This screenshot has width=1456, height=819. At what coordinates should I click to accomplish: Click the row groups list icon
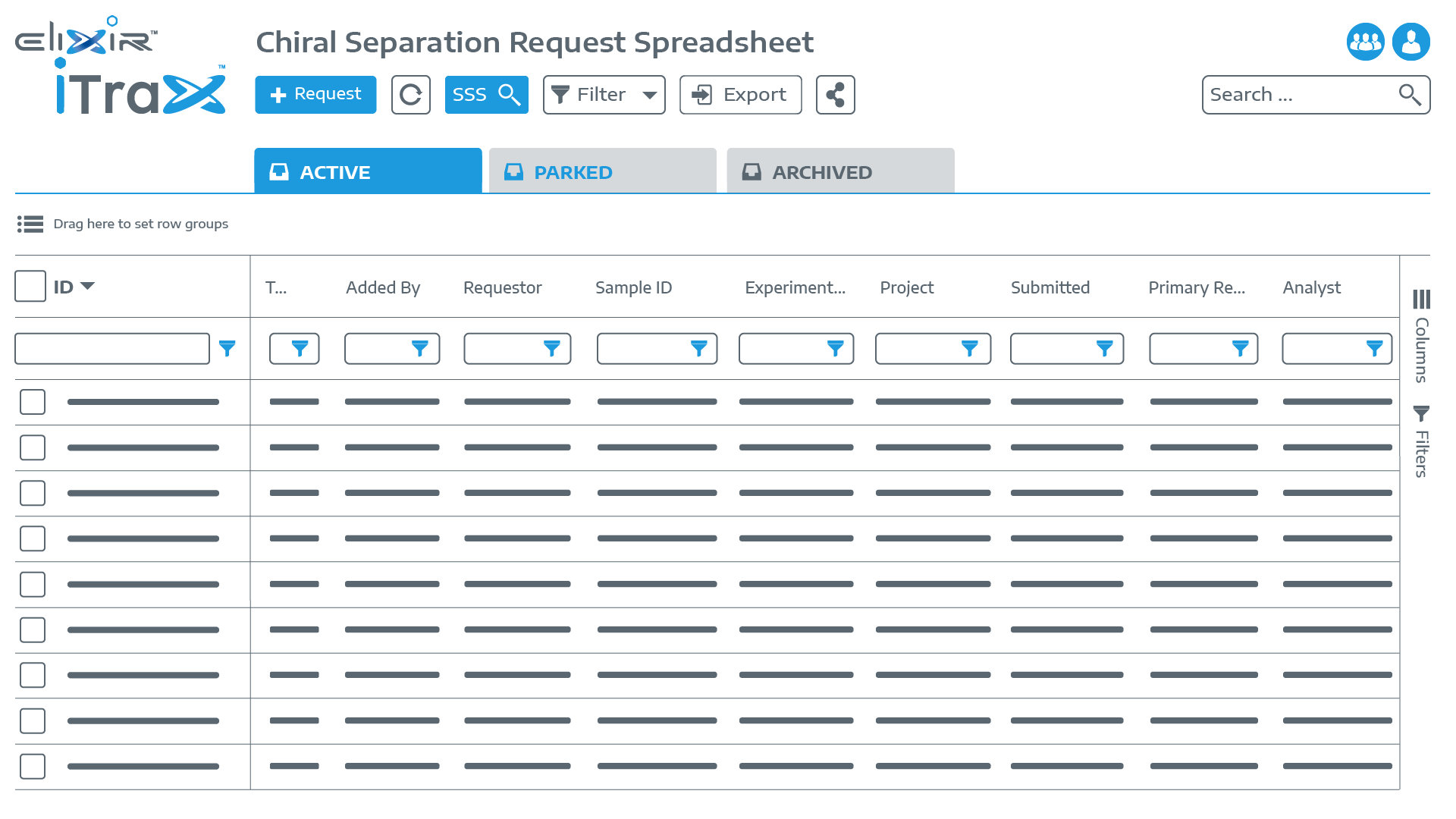pos(30,224)
